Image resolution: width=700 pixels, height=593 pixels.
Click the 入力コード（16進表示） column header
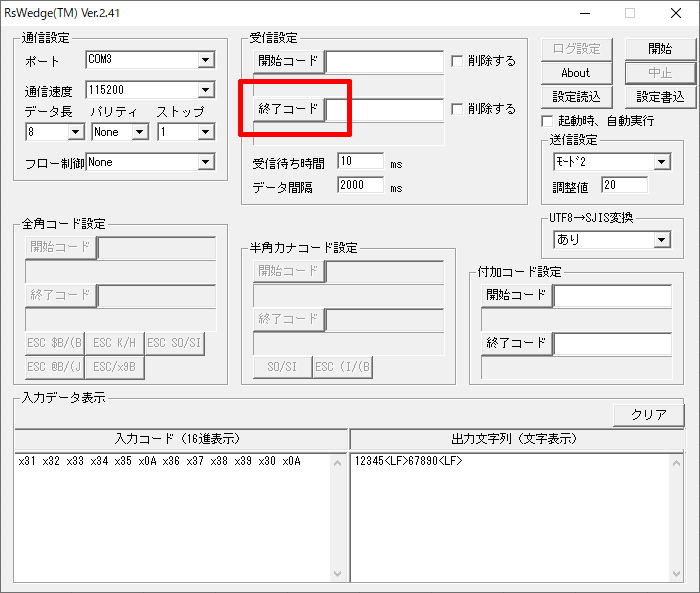181,439
